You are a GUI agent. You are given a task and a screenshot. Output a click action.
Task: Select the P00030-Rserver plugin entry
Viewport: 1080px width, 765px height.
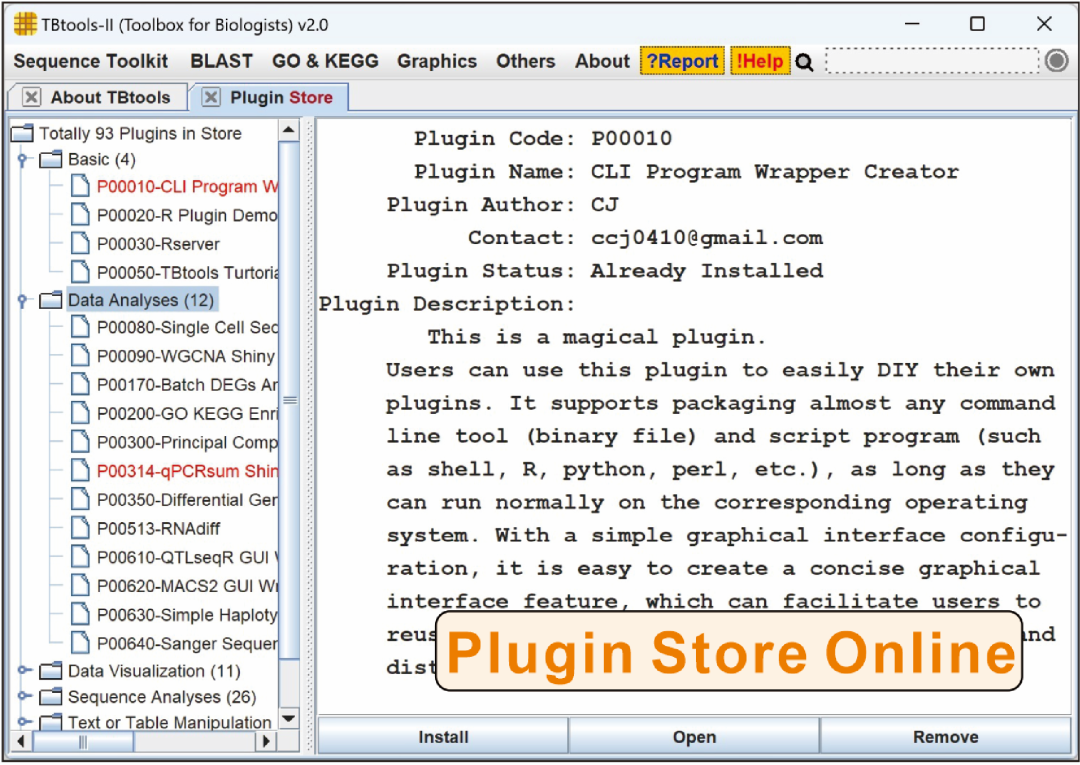pyautogui.click(x=158, y=244)
